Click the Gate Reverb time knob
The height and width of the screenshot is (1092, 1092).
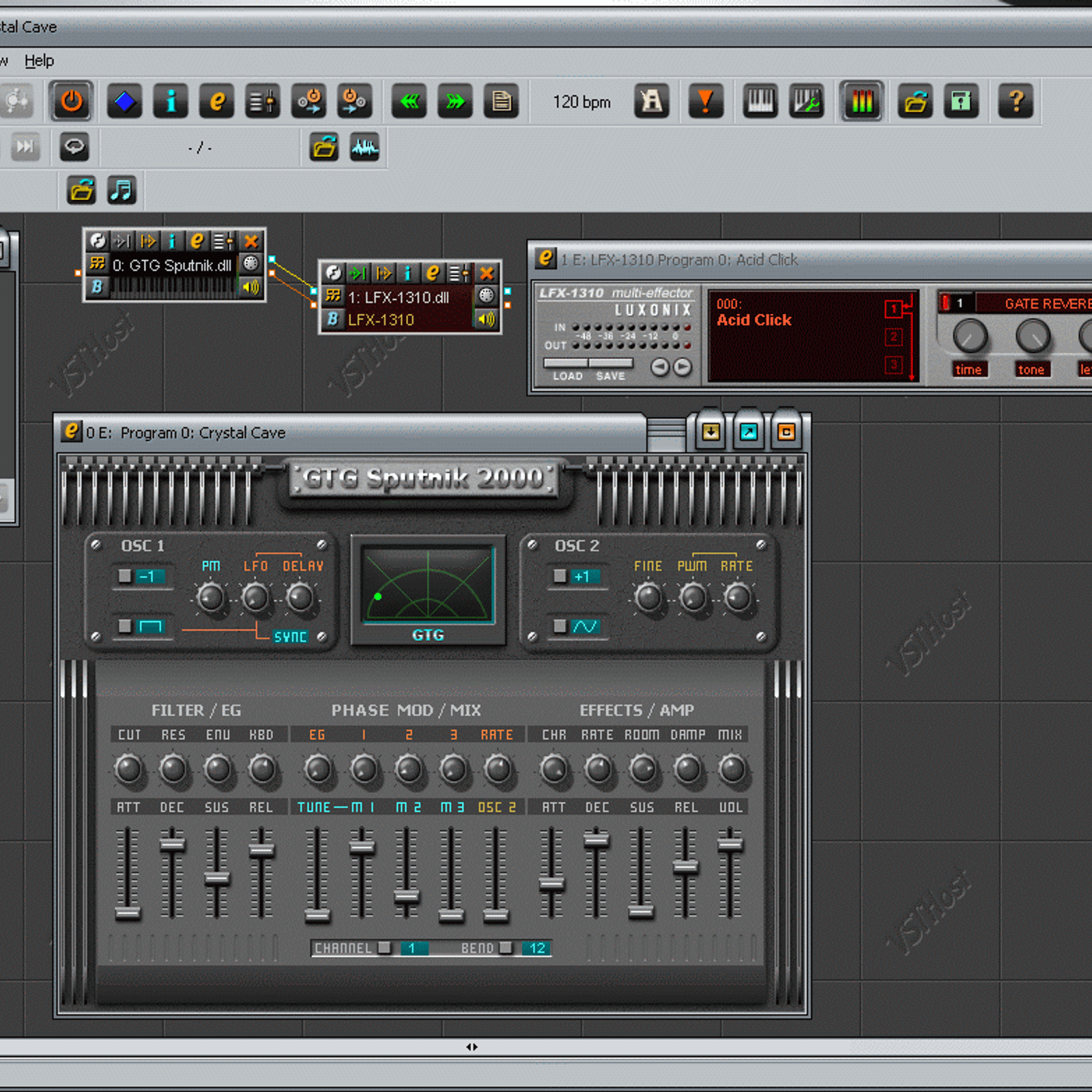tap(970, 336)
